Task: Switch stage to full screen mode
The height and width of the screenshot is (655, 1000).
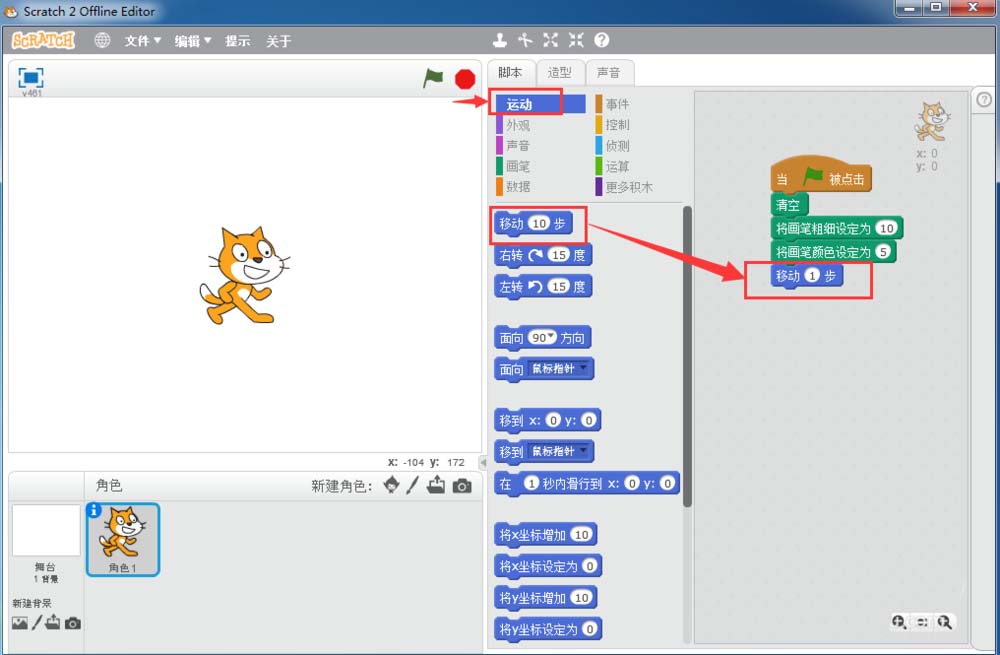Action: tap(31, 78)
